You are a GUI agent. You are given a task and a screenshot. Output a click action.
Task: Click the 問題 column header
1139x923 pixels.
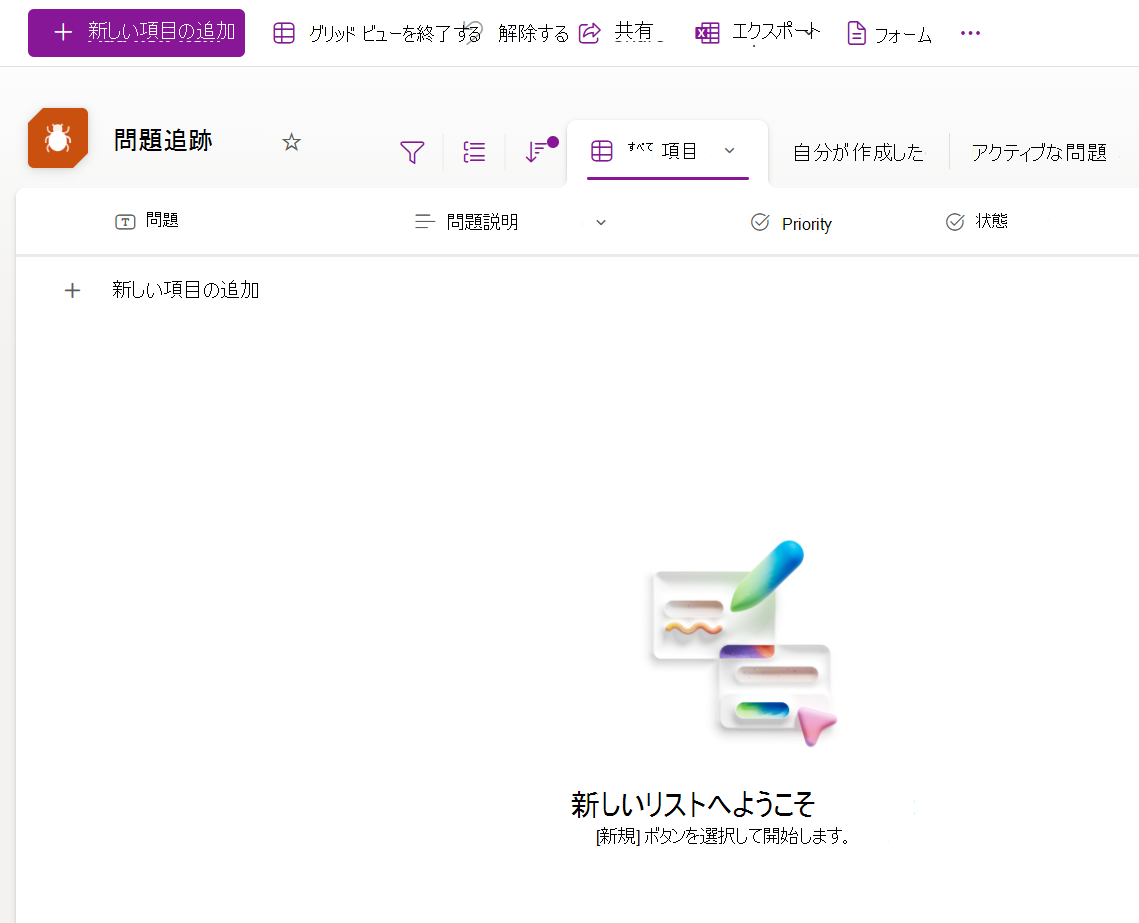click(162, 220)
